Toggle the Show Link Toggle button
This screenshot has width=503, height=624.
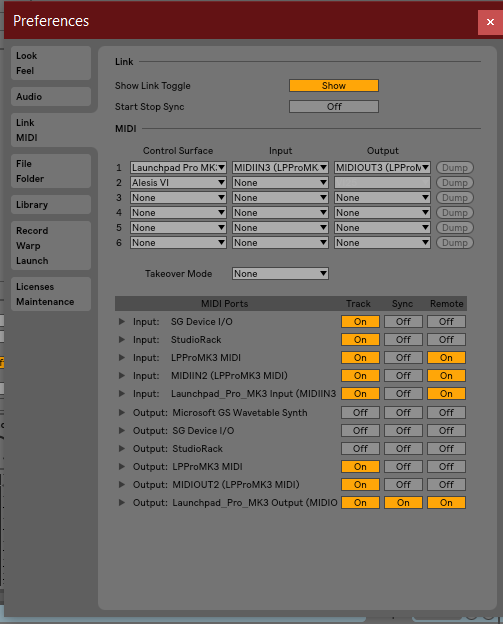(x=334, y=86)
